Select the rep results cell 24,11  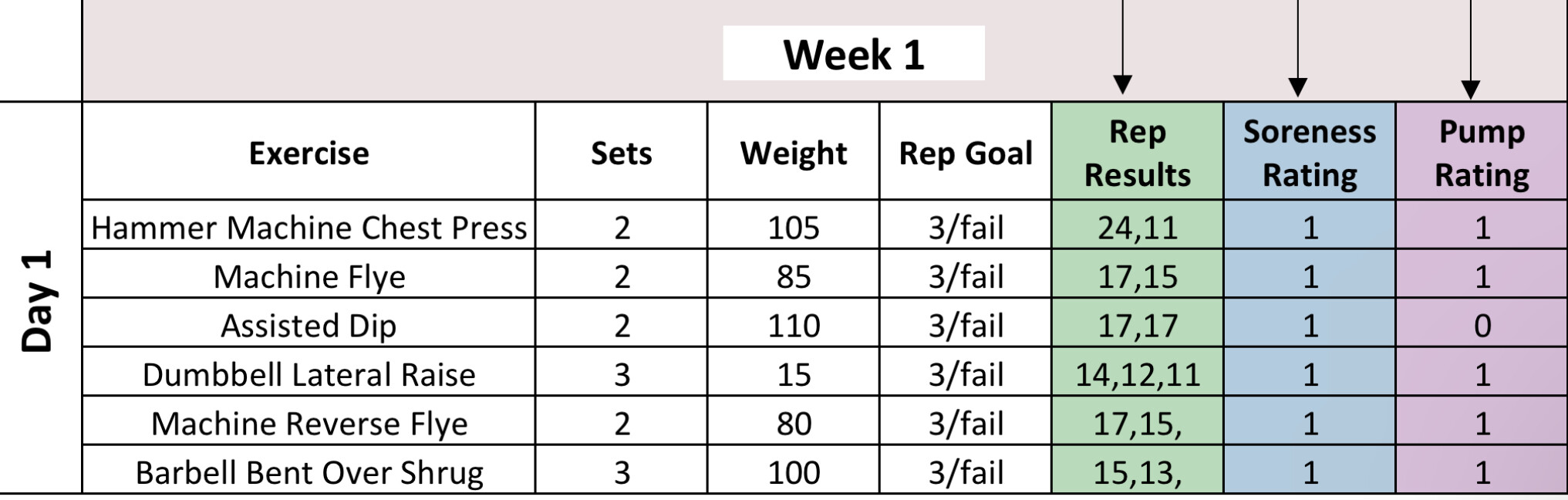coord(1137,228)
